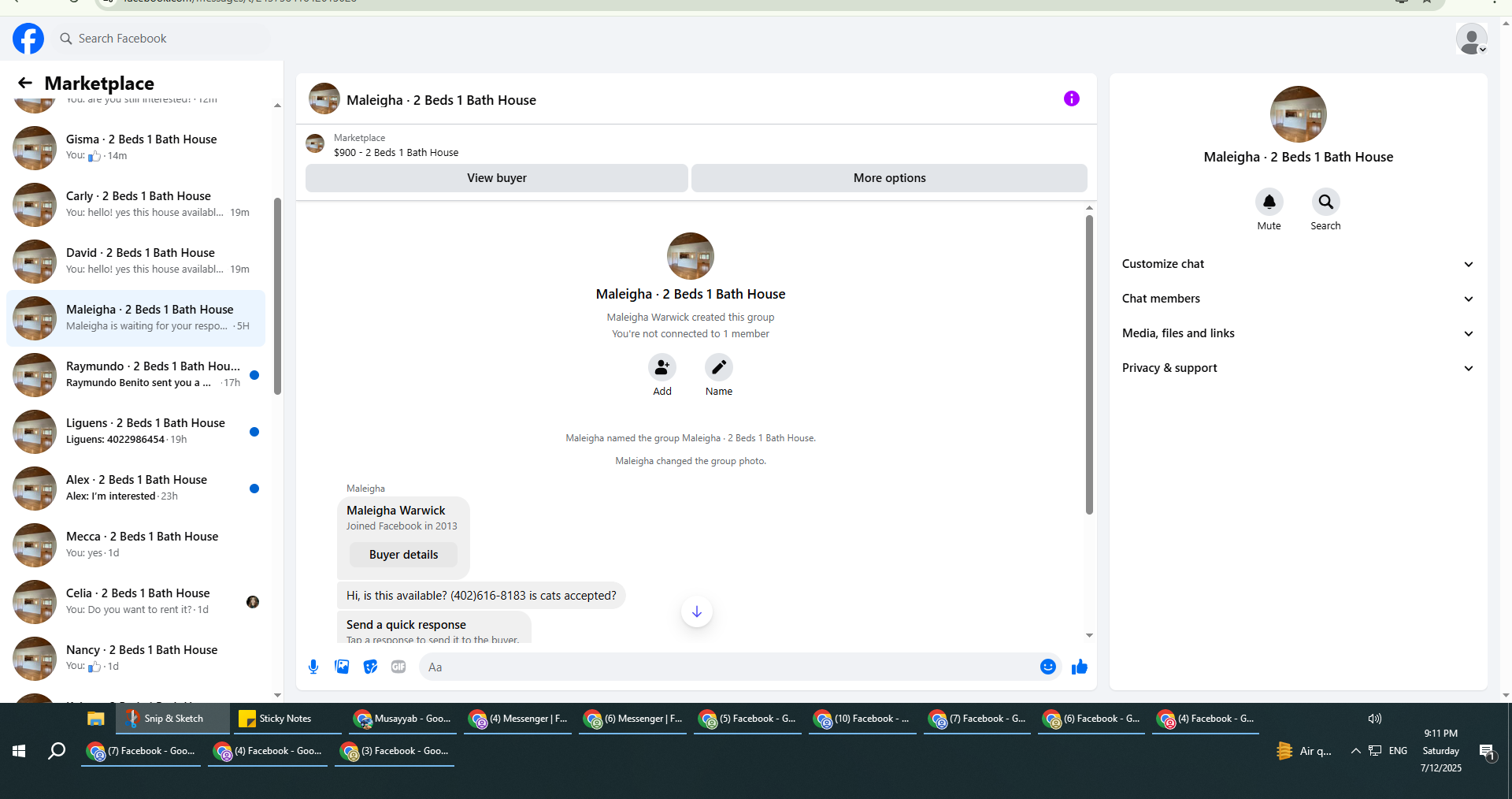Expand Customize chat section
Image resolution: width=1512 pixels, height=799 pixels.
pyautogui.click(x=1298, y=264)
